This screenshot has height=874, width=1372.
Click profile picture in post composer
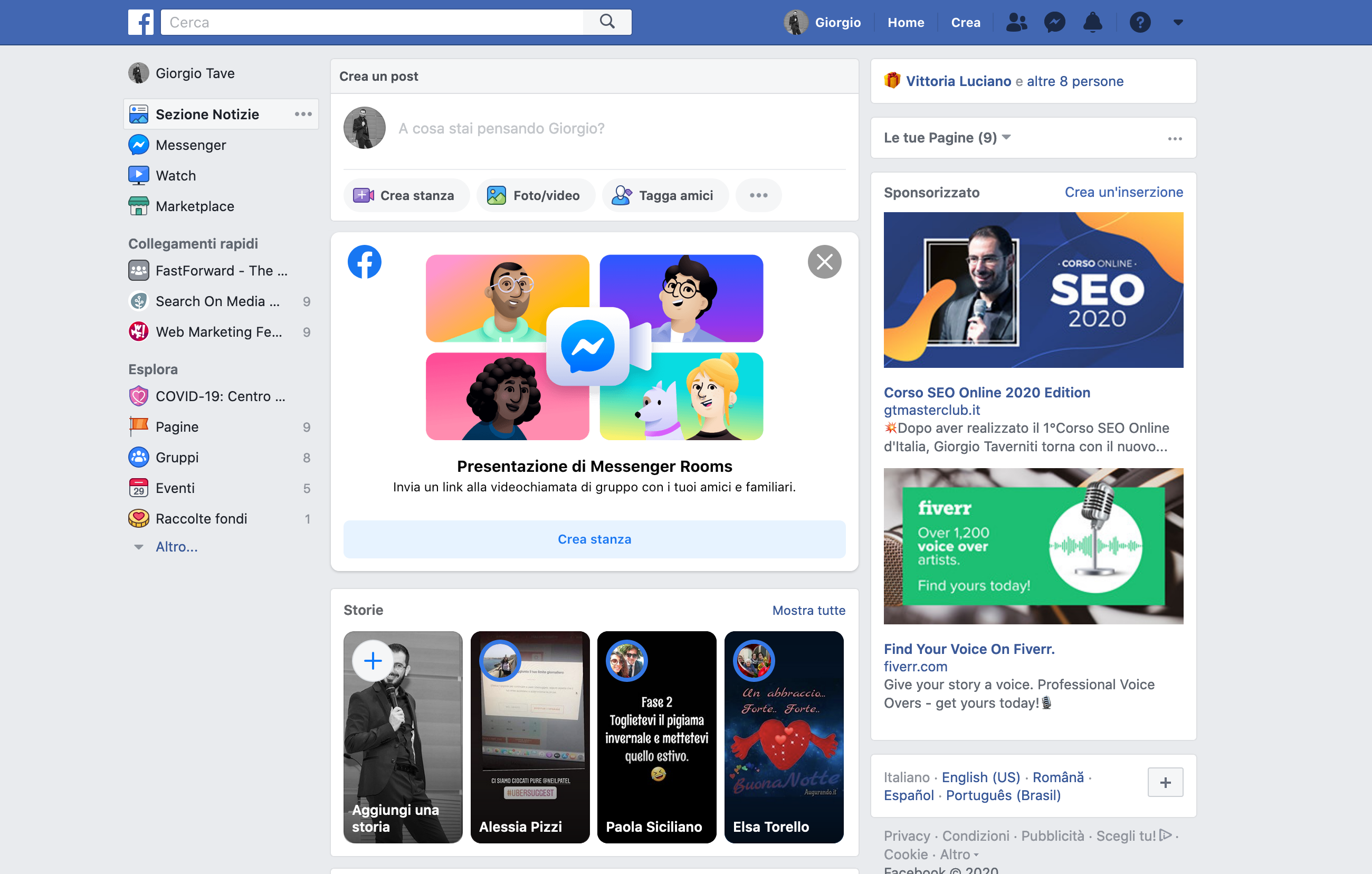pos(365,128)
